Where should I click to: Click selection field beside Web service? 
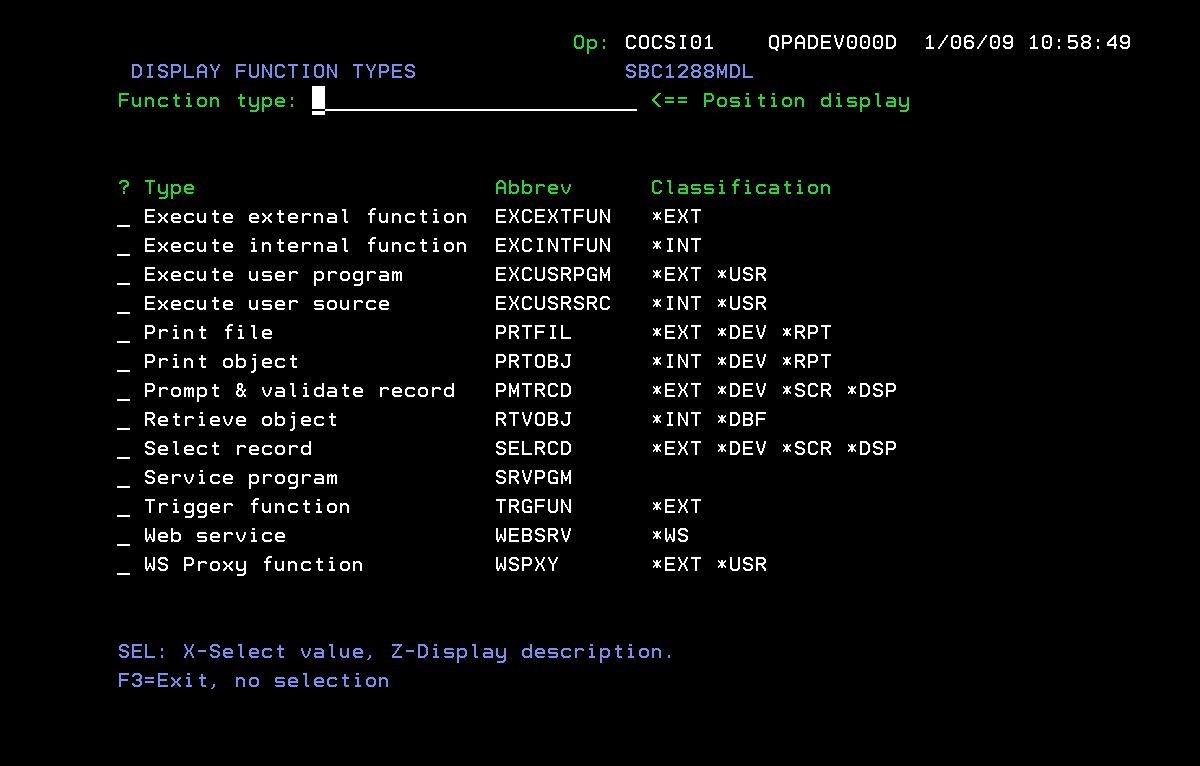coord(124,537)
